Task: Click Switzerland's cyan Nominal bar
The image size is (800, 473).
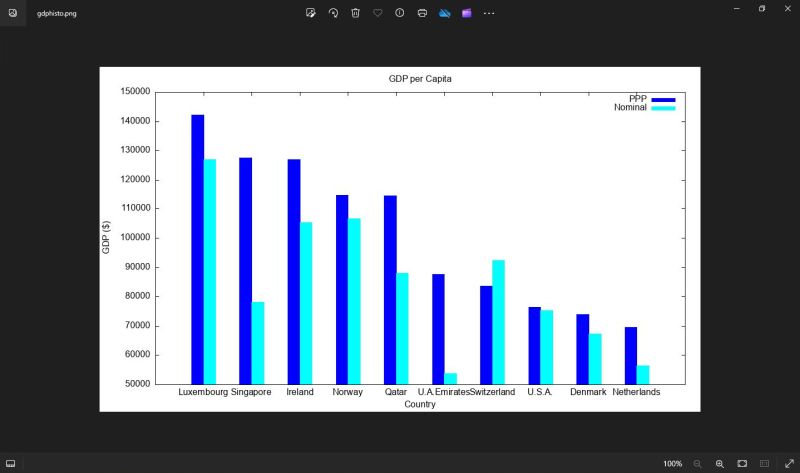Action: pos(498,322)
